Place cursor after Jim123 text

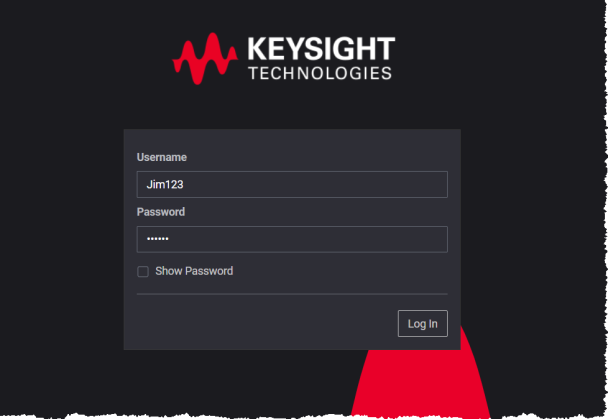185,184
